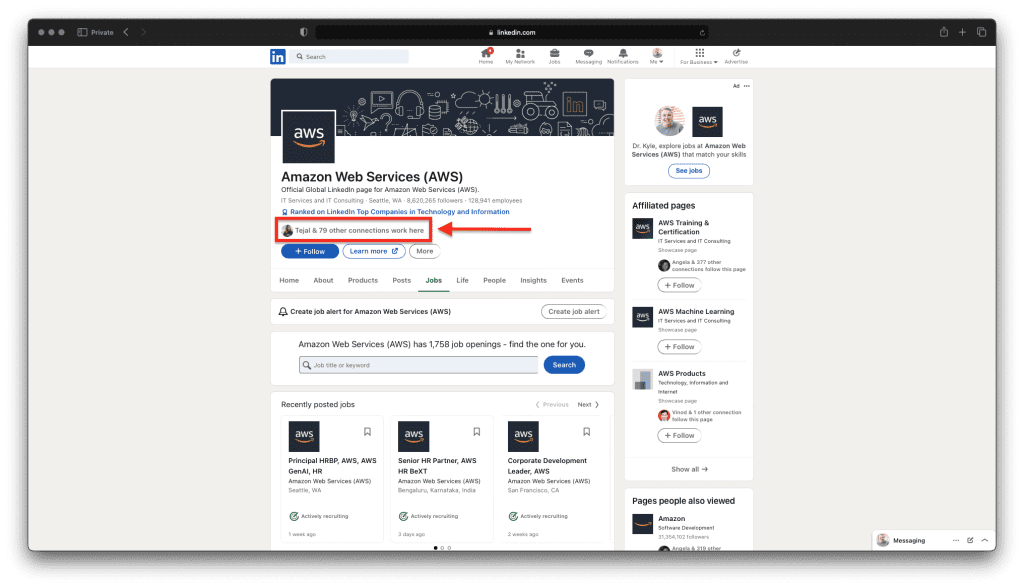
Task: Open the My Network nav icon
Action: tap(520, 56)
